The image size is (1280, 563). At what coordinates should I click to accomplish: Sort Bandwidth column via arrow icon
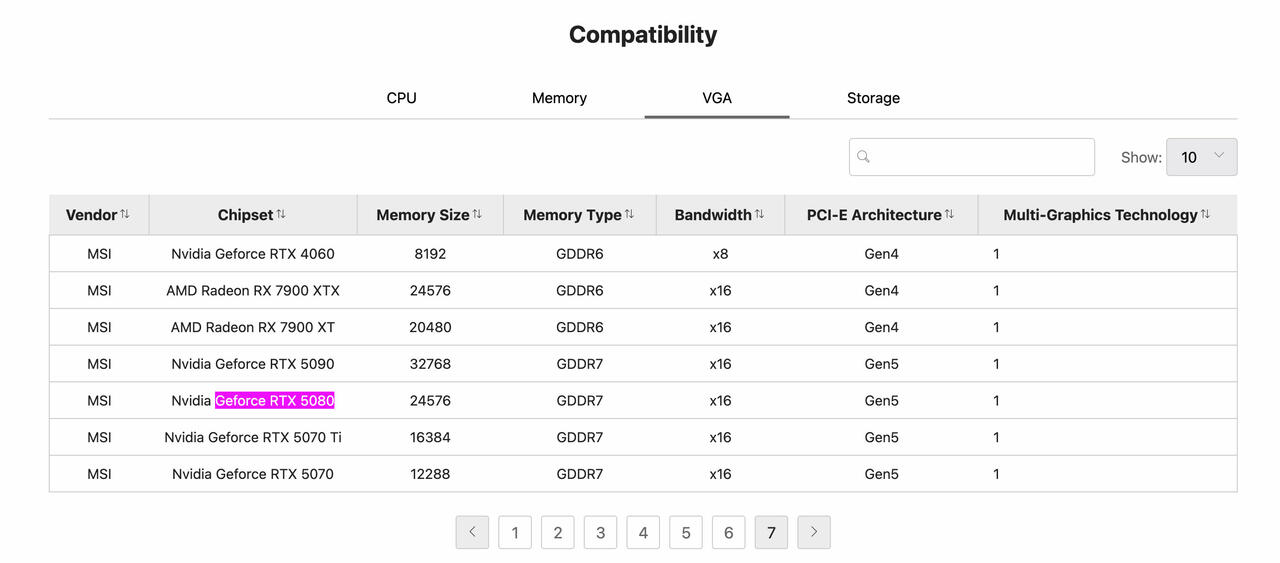coord(759,215)
